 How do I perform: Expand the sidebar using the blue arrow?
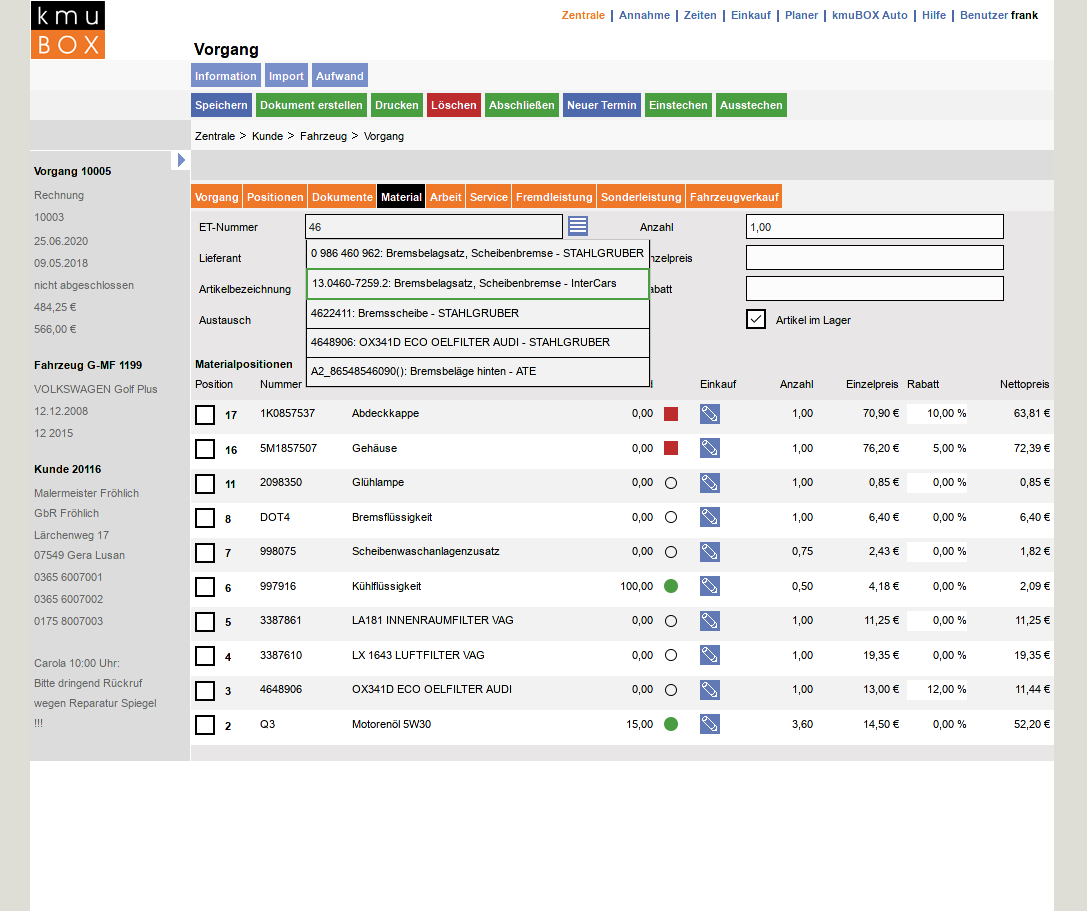[x=180, y=160]
